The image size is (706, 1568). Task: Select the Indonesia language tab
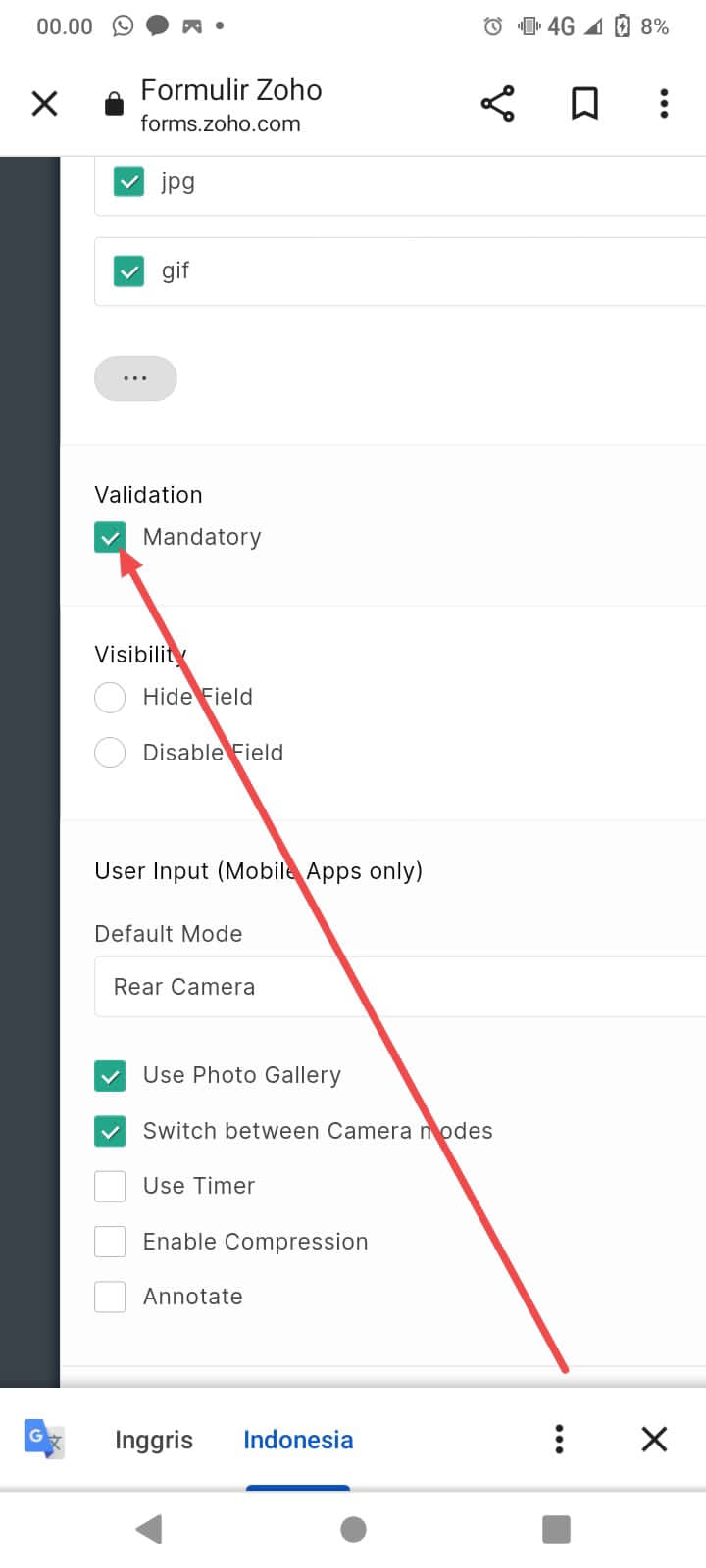pos(298,1440)
